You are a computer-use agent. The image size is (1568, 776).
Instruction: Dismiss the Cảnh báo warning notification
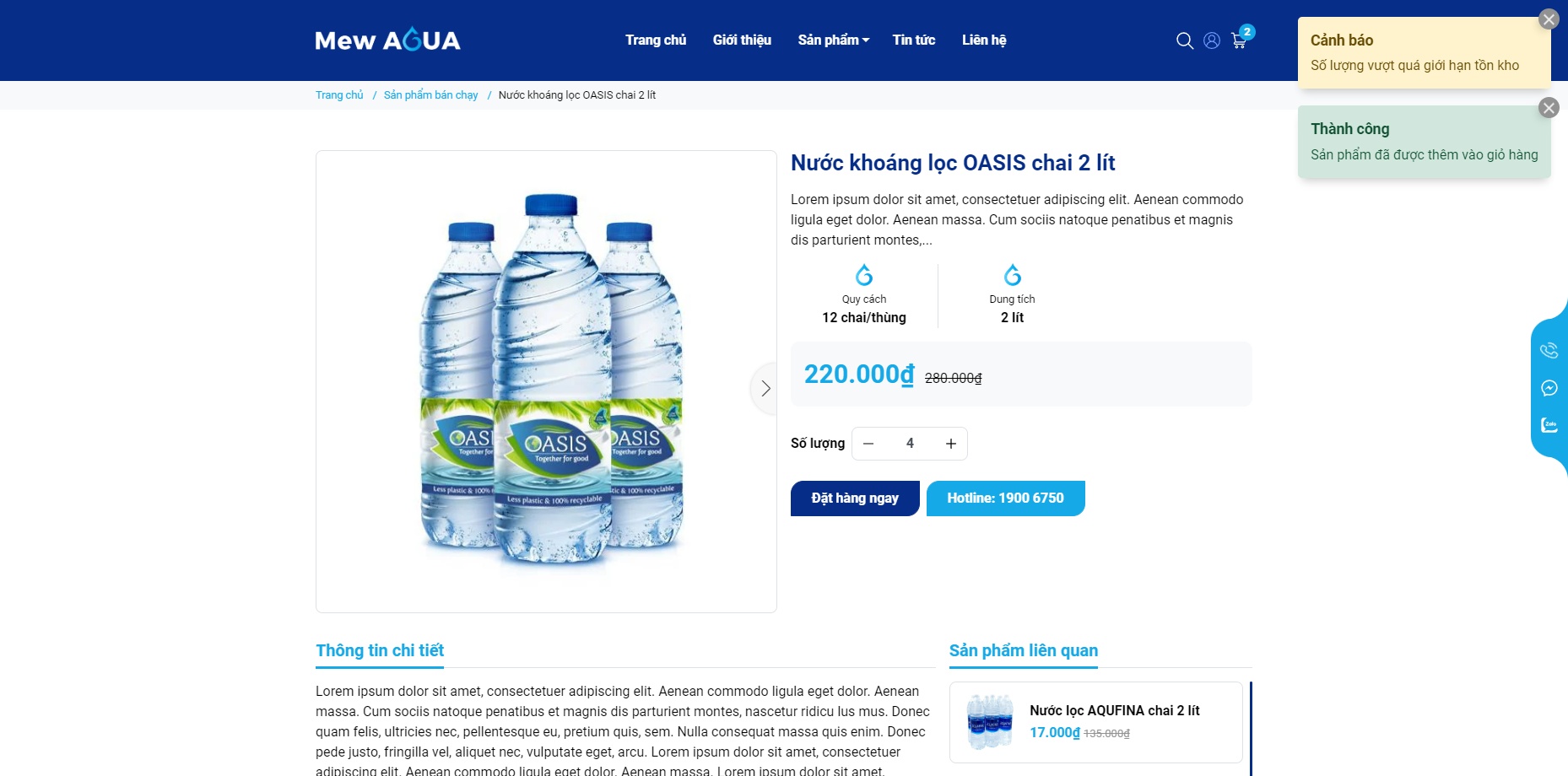click(x=1549, y=19)
